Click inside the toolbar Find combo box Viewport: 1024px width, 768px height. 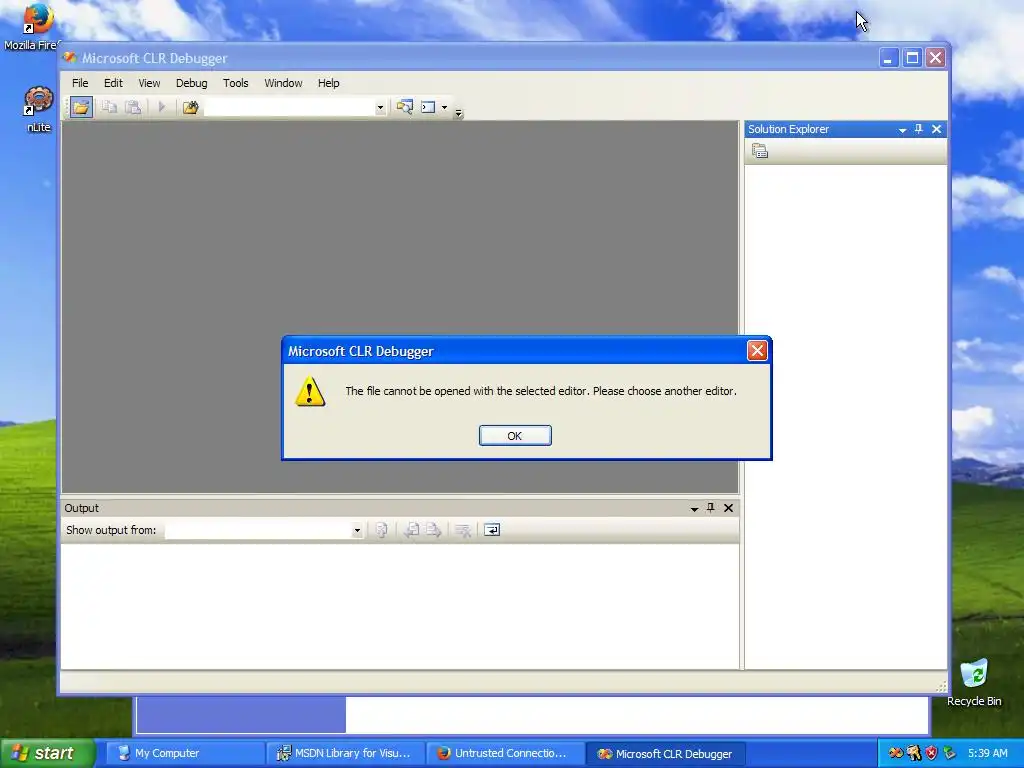click(x=289, y=108)
